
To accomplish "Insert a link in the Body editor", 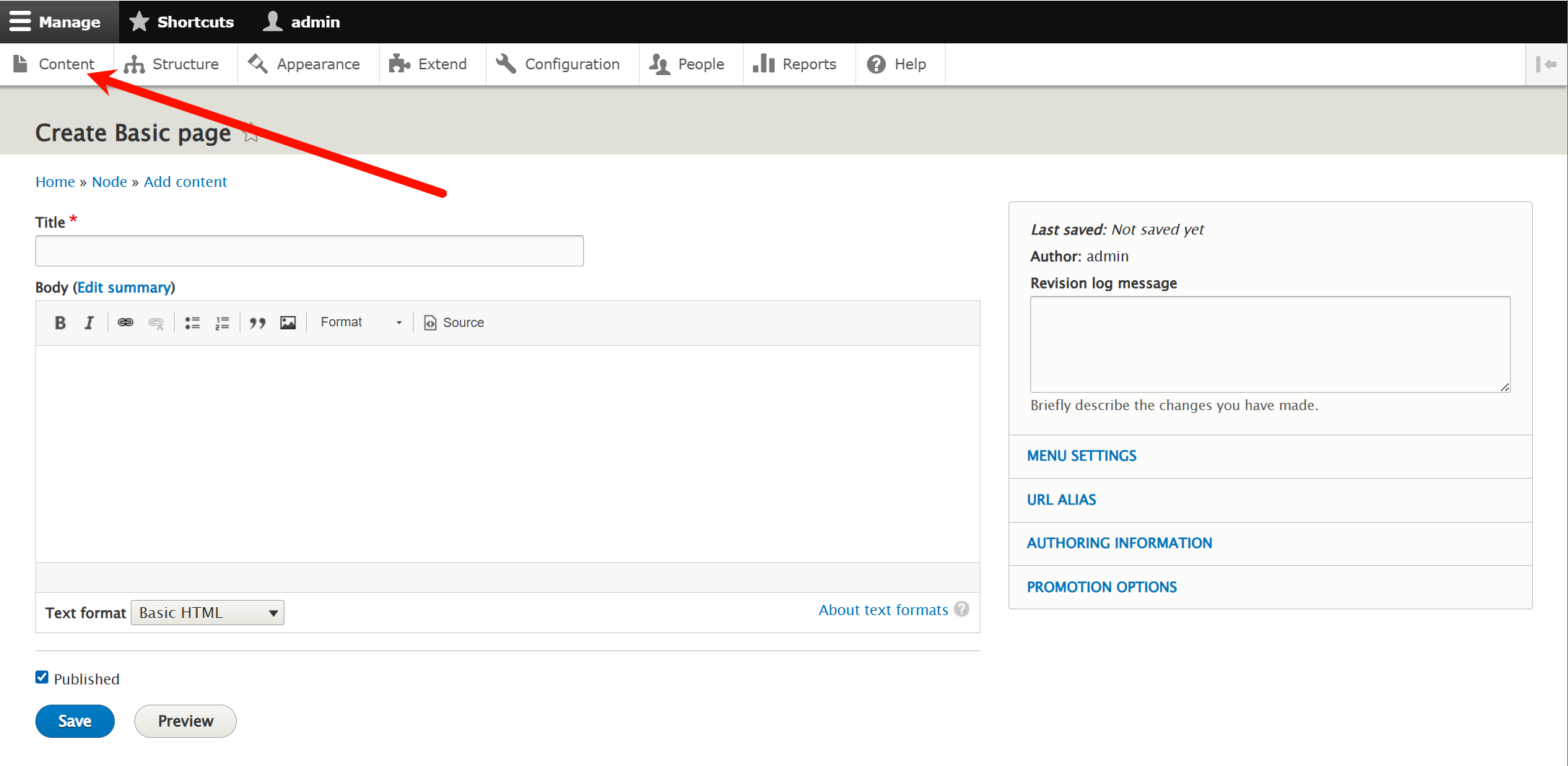I will [126, 323].
